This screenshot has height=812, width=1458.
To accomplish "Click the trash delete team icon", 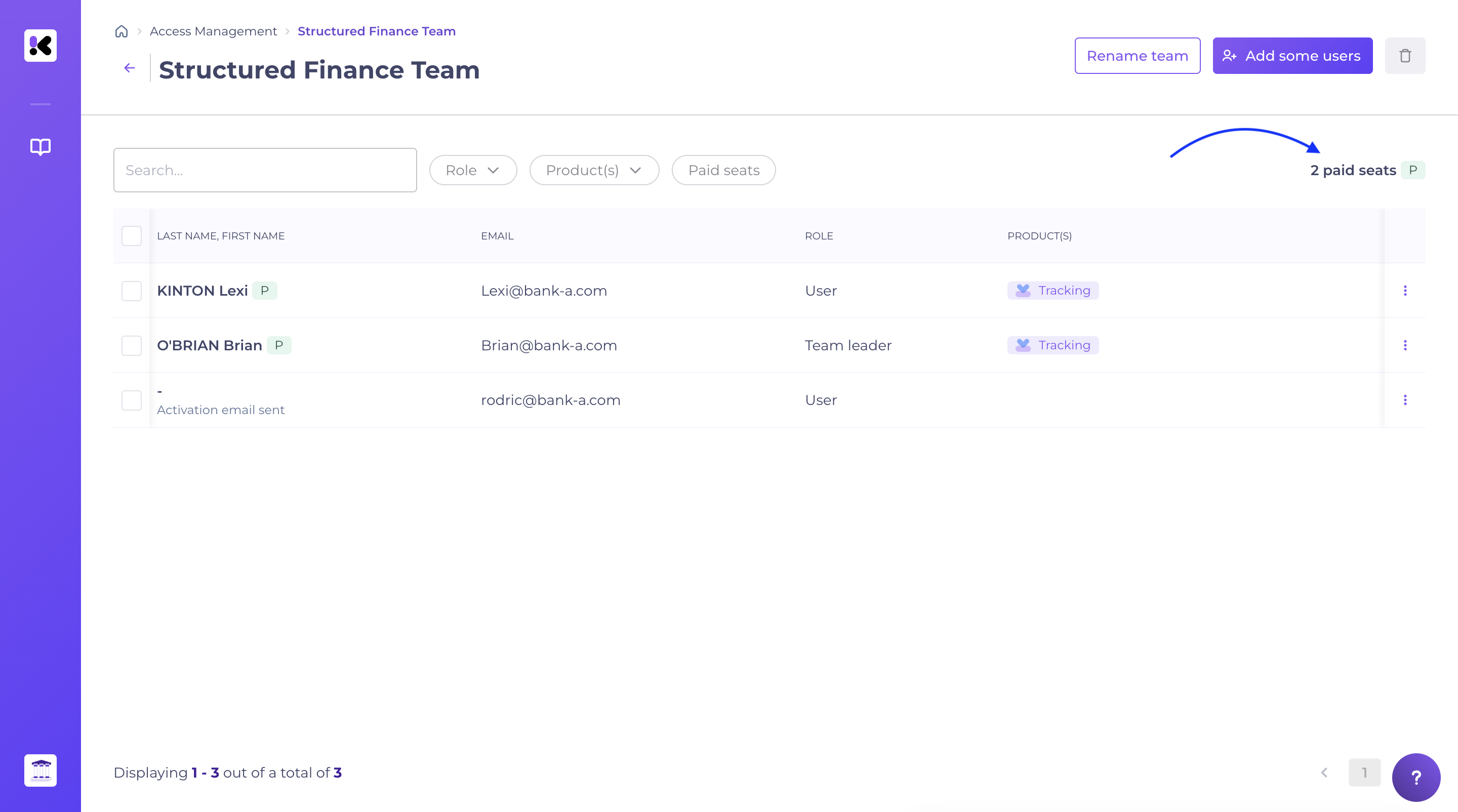I will (1405, 56).
